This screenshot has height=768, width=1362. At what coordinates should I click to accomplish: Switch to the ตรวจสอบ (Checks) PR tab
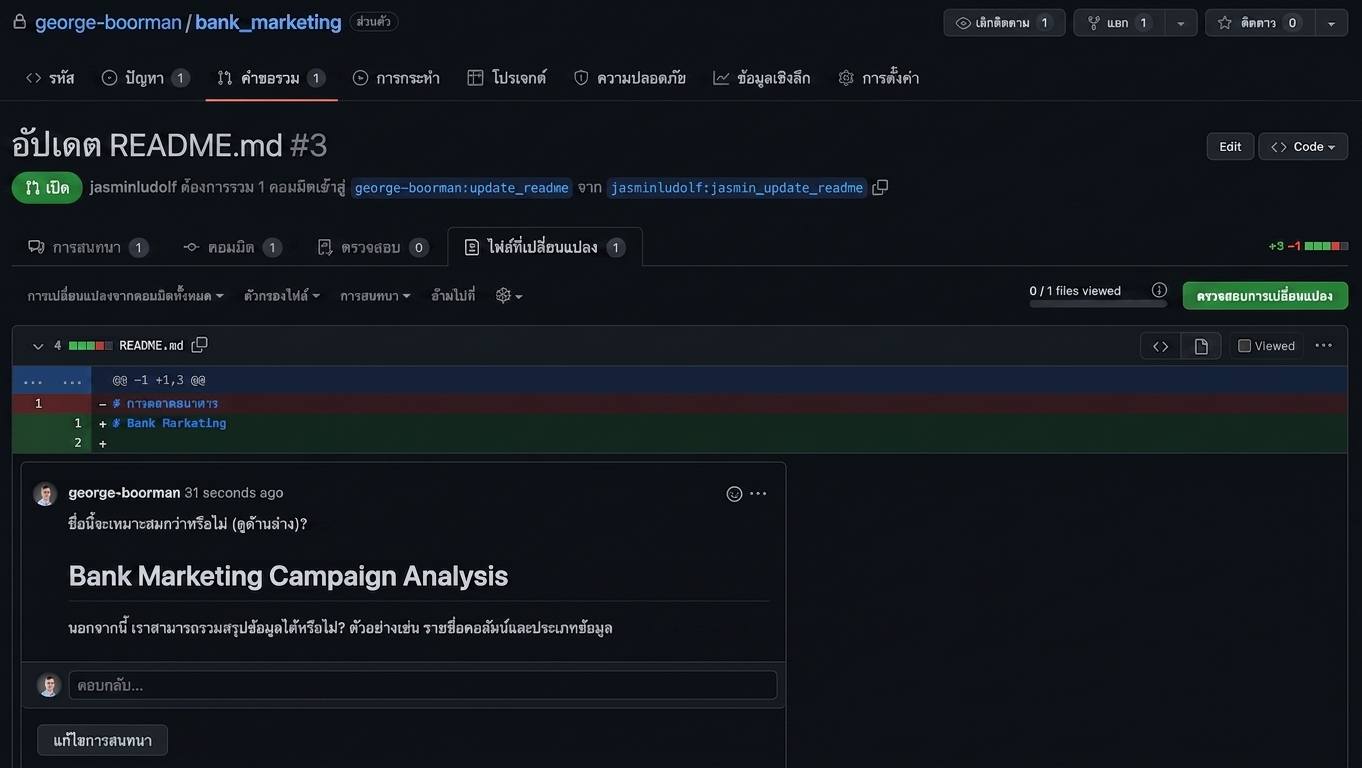point(372,247)
